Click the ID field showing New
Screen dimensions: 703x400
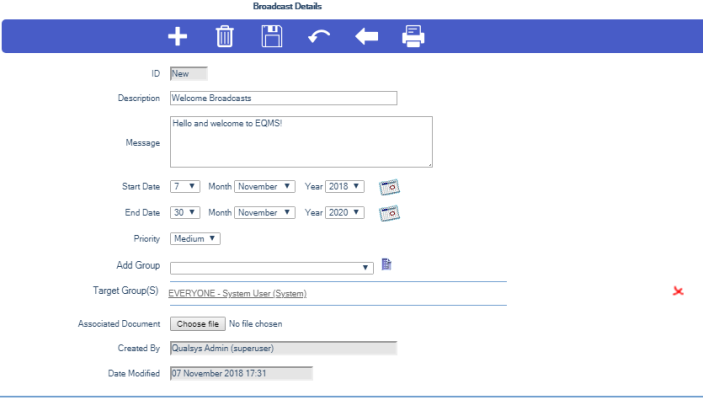click(189, 74)
